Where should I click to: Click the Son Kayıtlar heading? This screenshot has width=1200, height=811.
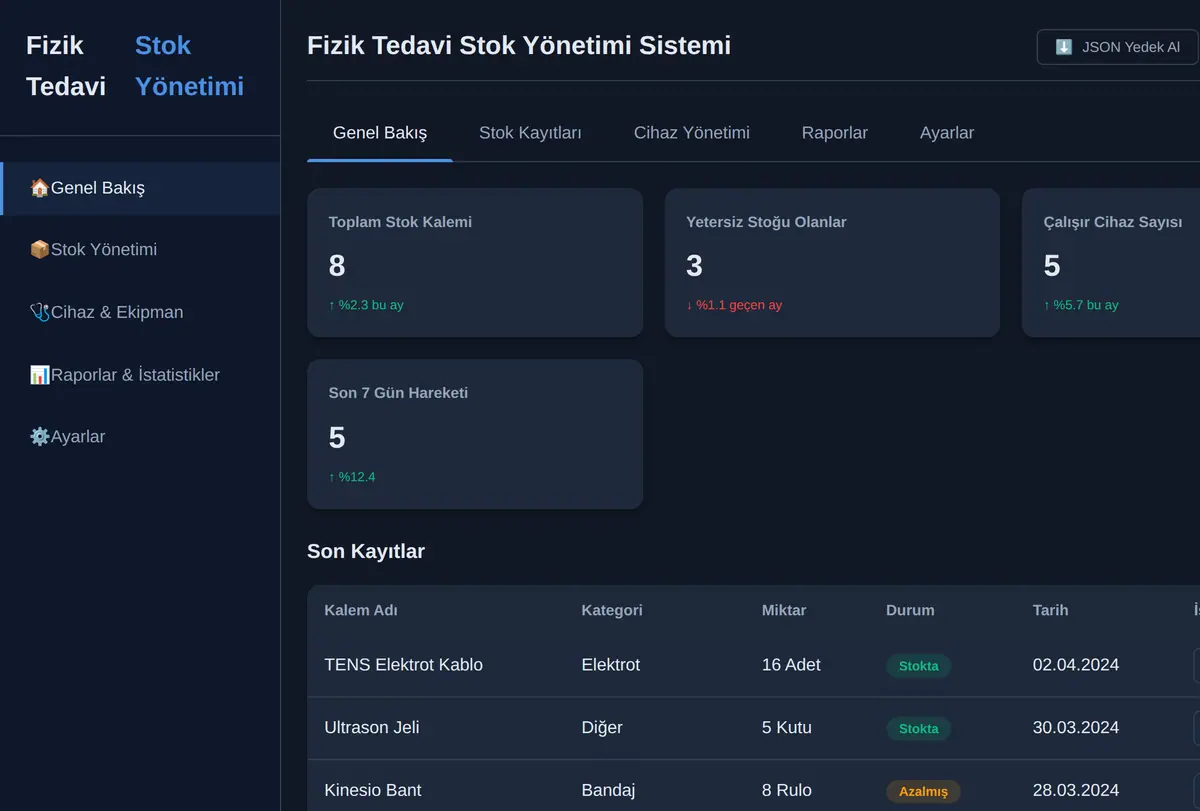[x=366, y=551]
